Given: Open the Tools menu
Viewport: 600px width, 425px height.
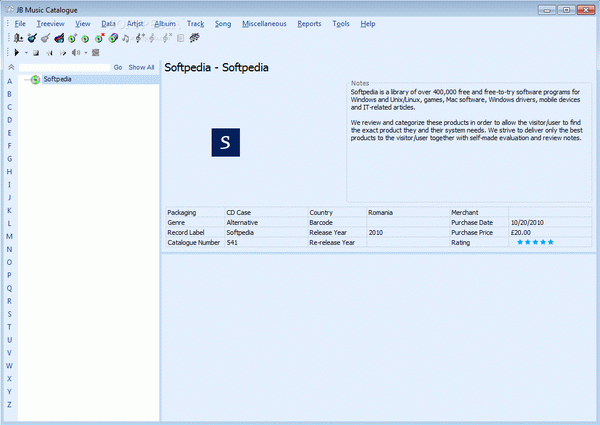Looking at the screenshot, I should click(341, 24).
